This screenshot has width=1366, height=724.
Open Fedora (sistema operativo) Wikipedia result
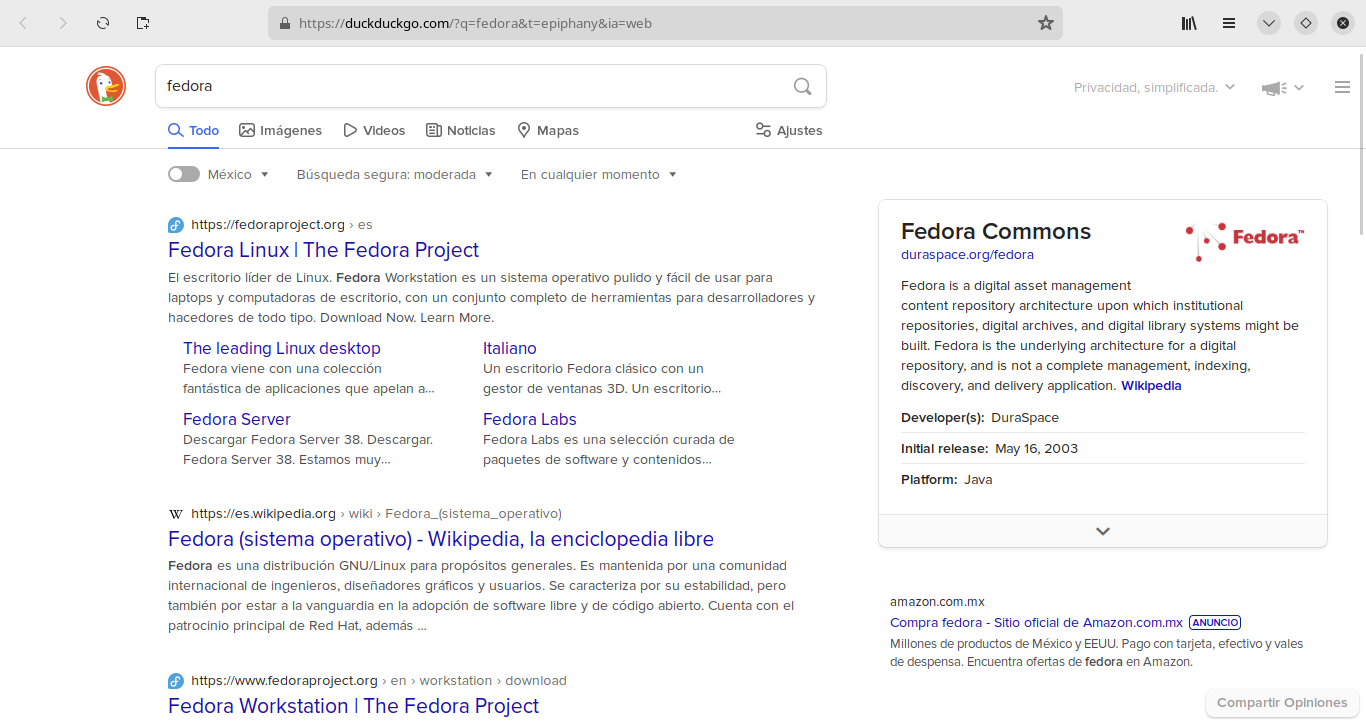[x=441, y=539]
